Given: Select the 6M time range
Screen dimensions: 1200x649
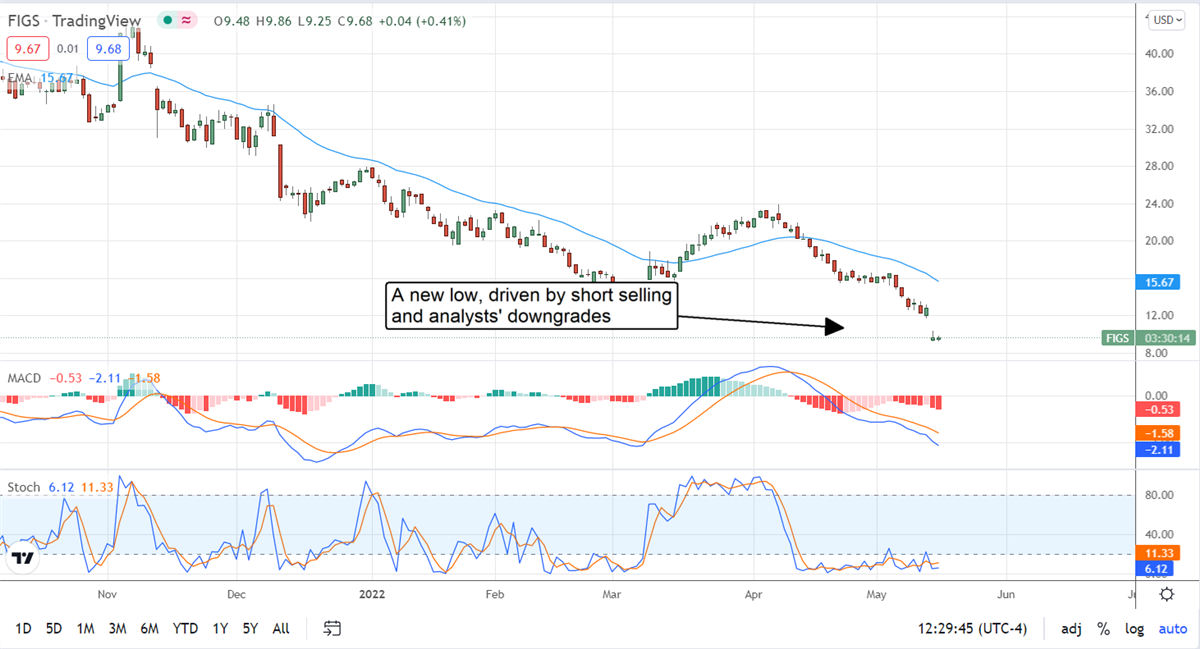Looking at the screenshot, I should coord(150,629).
